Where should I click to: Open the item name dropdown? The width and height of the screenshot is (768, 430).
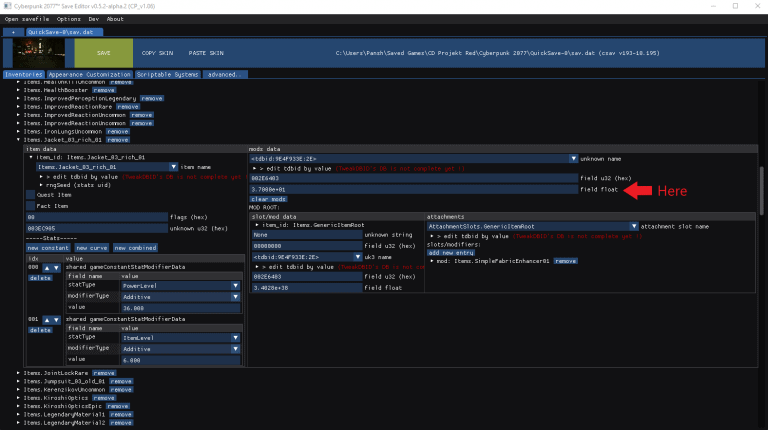coord(173,167)
